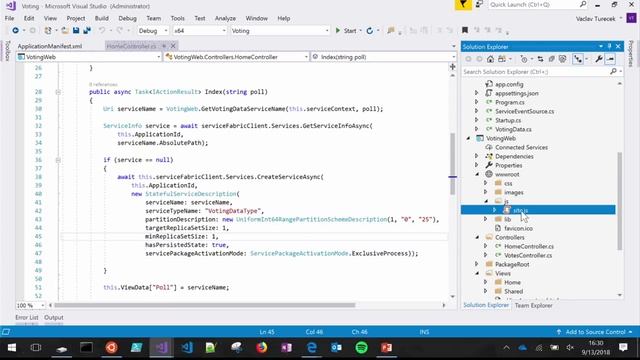This screenshot has height=360, width=640.
Task: Open Spotify from the taskbar
Action: point(362,347)
